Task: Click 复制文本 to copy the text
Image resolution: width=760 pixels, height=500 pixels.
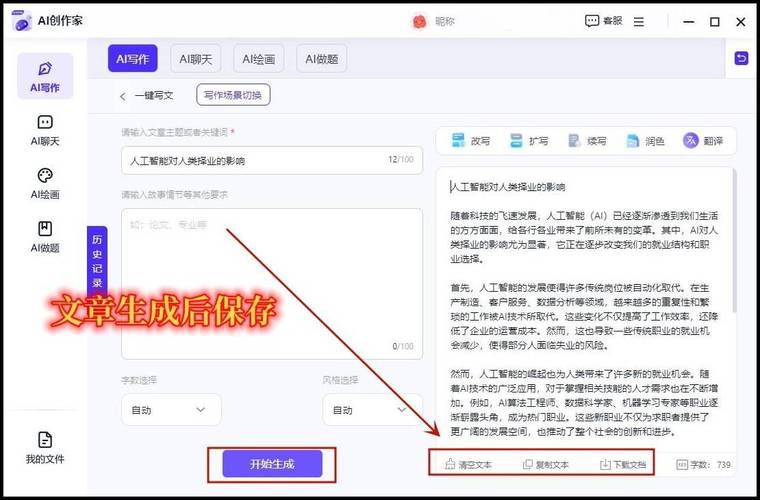Action: point(546,465)
